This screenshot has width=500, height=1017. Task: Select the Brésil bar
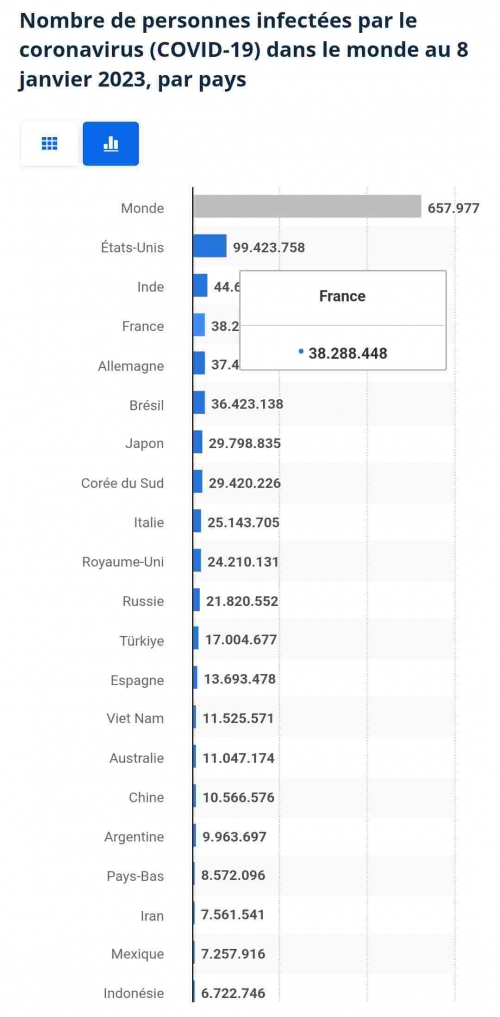point(199,403)
